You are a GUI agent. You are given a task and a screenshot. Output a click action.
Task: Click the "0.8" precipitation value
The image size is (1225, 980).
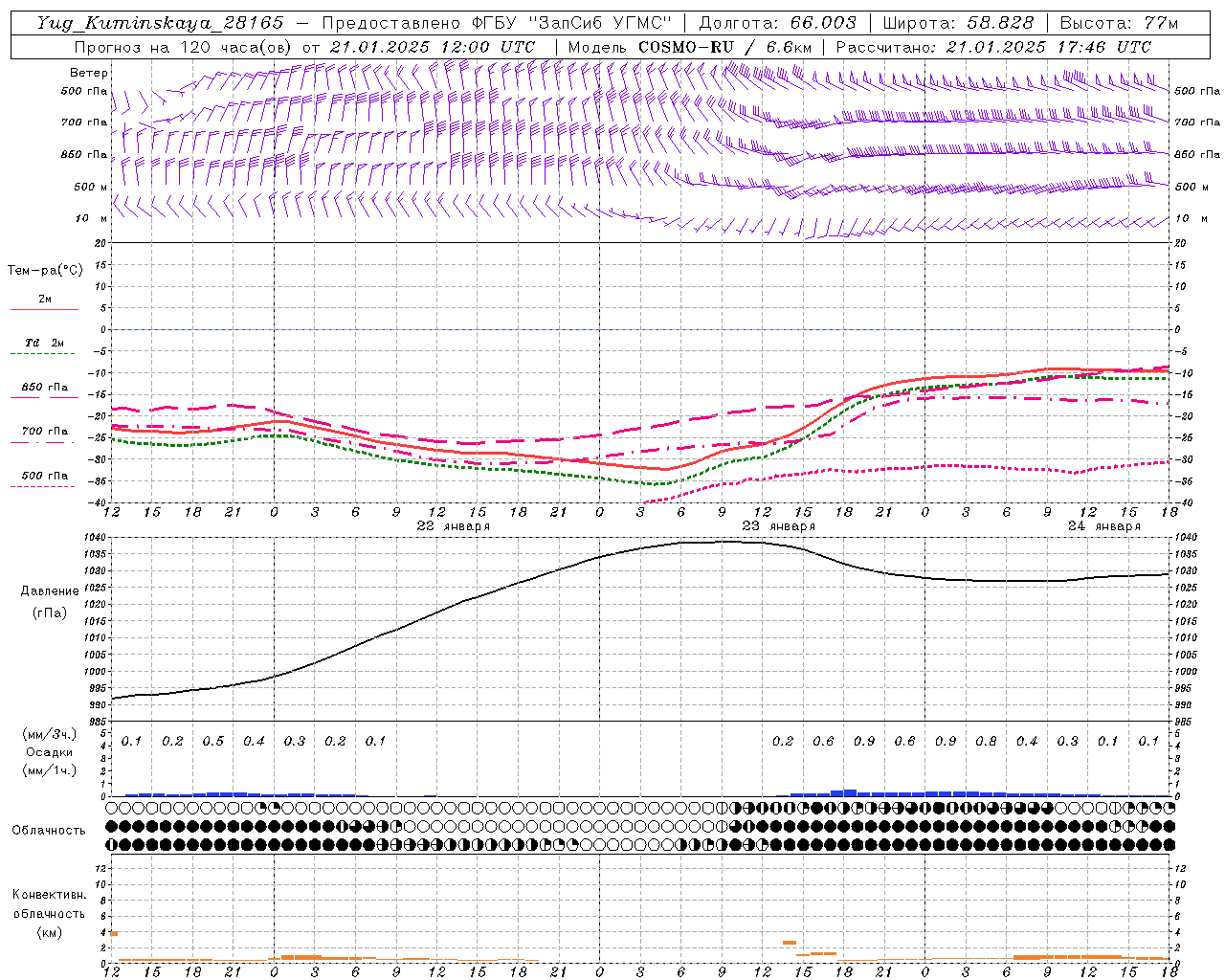tap(986, 742)
